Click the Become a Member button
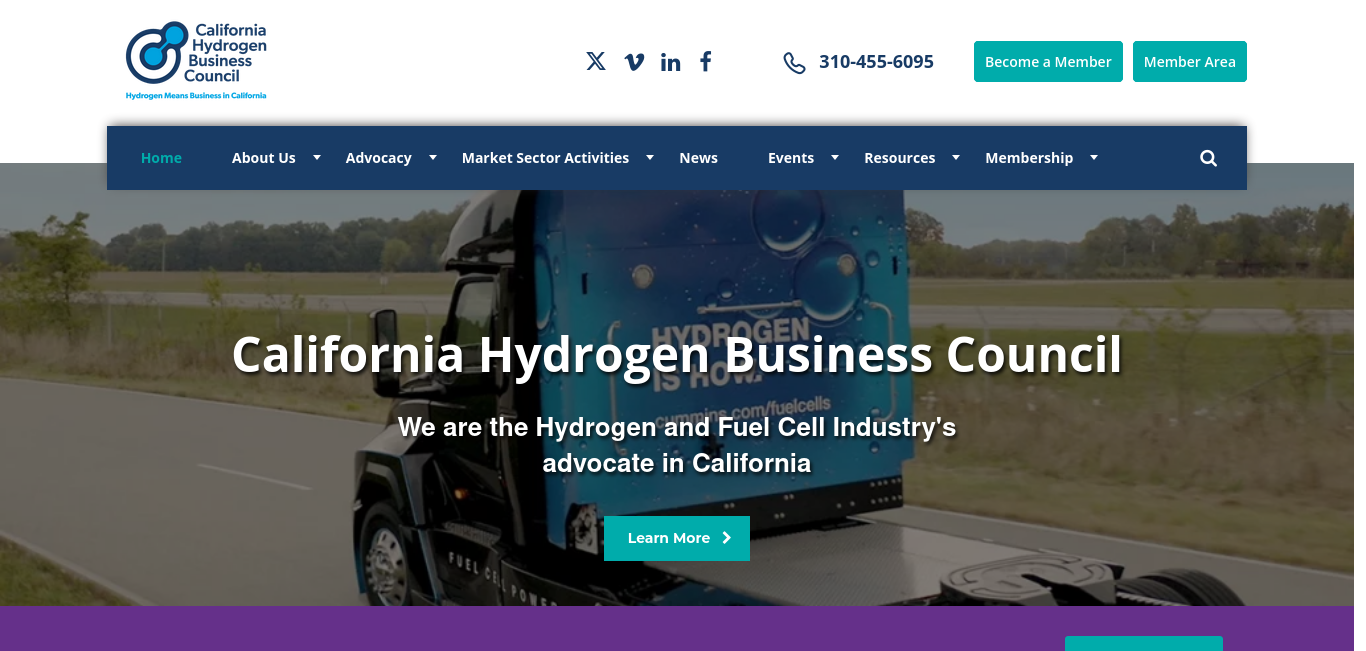 point(1048,62)
